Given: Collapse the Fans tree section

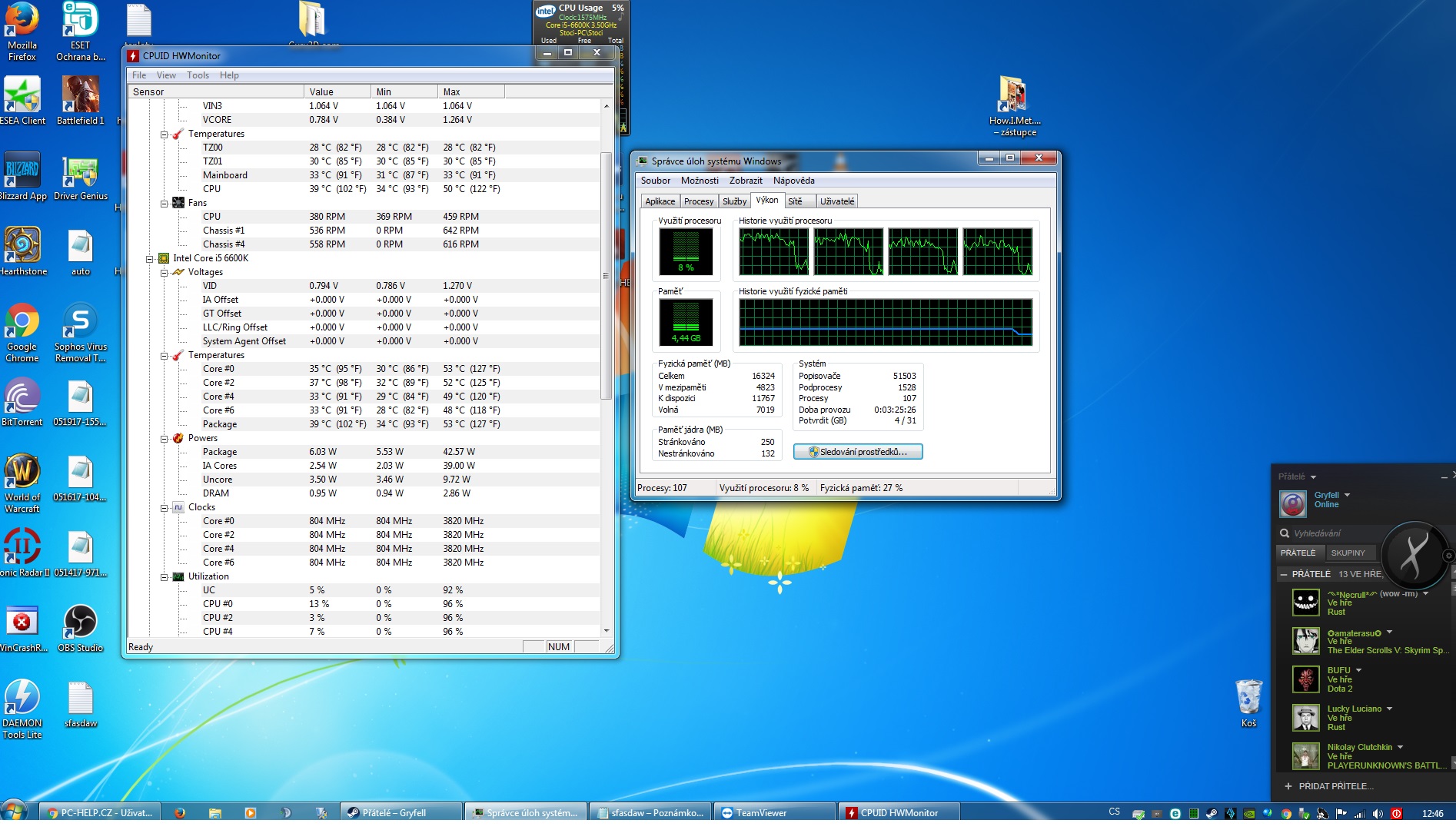Looking at the screenshot, I should pos(164,204).
